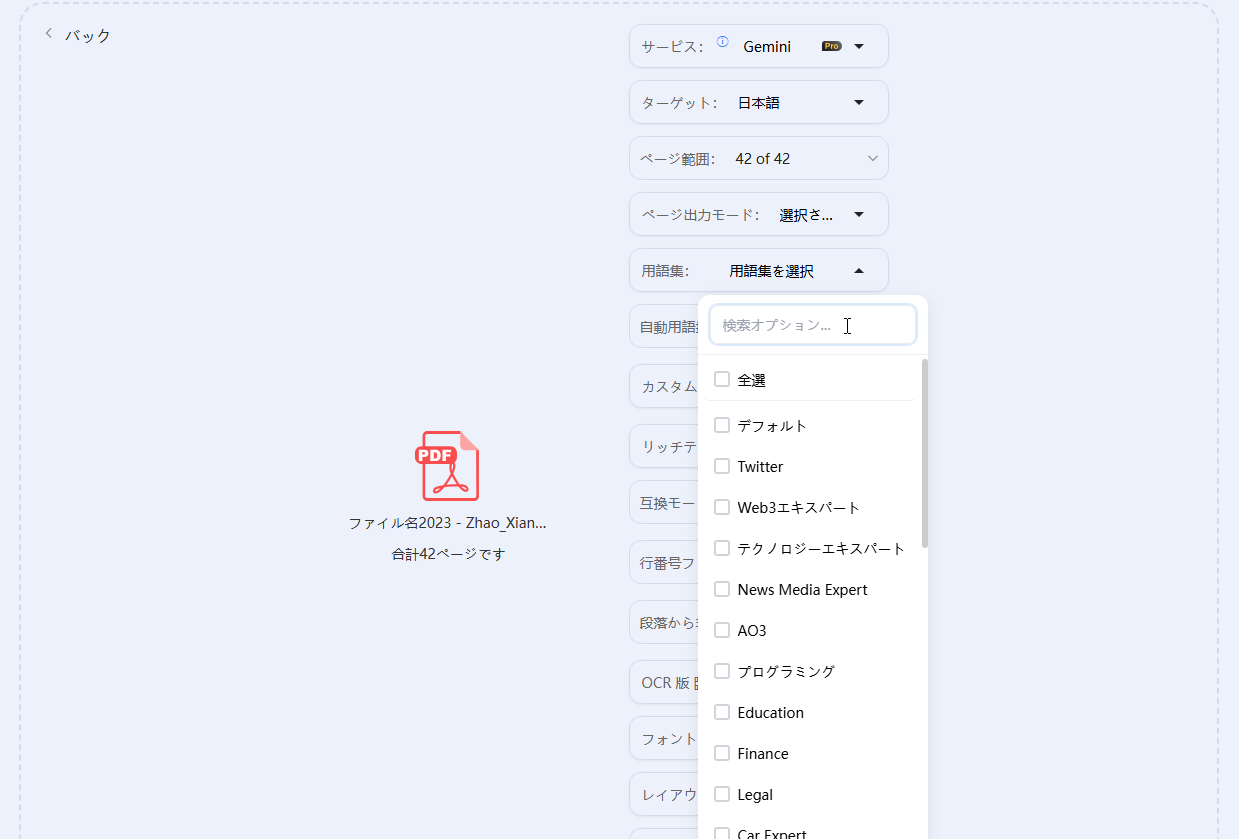Open the ページ出力モード dropdown
Screen dimensions: 1239x839
click(x=858, y=214)
